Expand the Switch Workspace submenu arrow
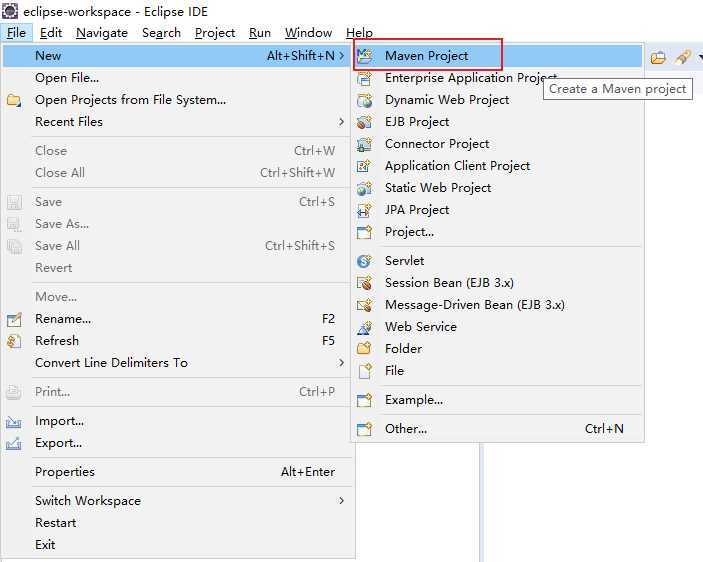The image size is (703, 562). pos(342,501)
